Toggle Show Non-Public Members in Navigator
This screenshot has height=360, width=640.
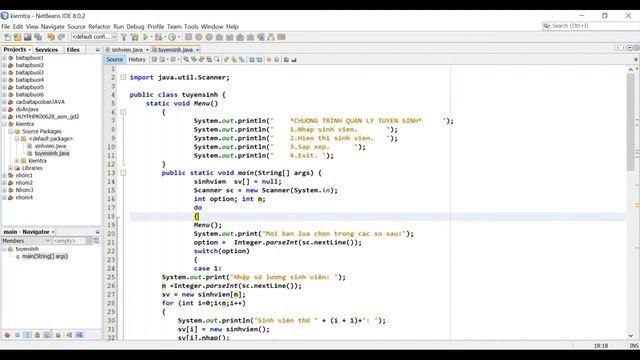coord(37,335)
